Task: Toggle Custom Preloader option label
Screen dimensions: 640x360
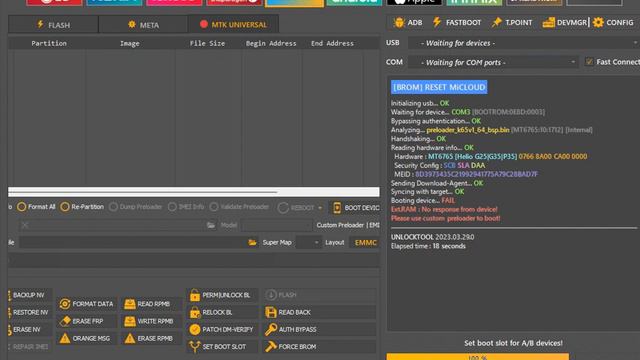Action: click(348, 225)
